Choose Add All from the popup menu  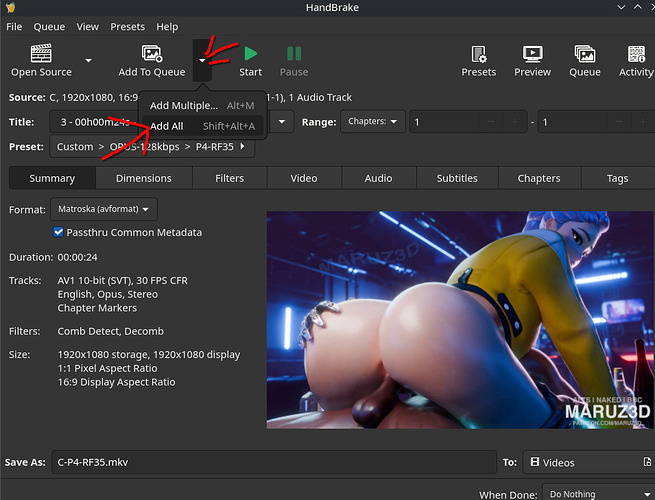click(x=202, y=126)
